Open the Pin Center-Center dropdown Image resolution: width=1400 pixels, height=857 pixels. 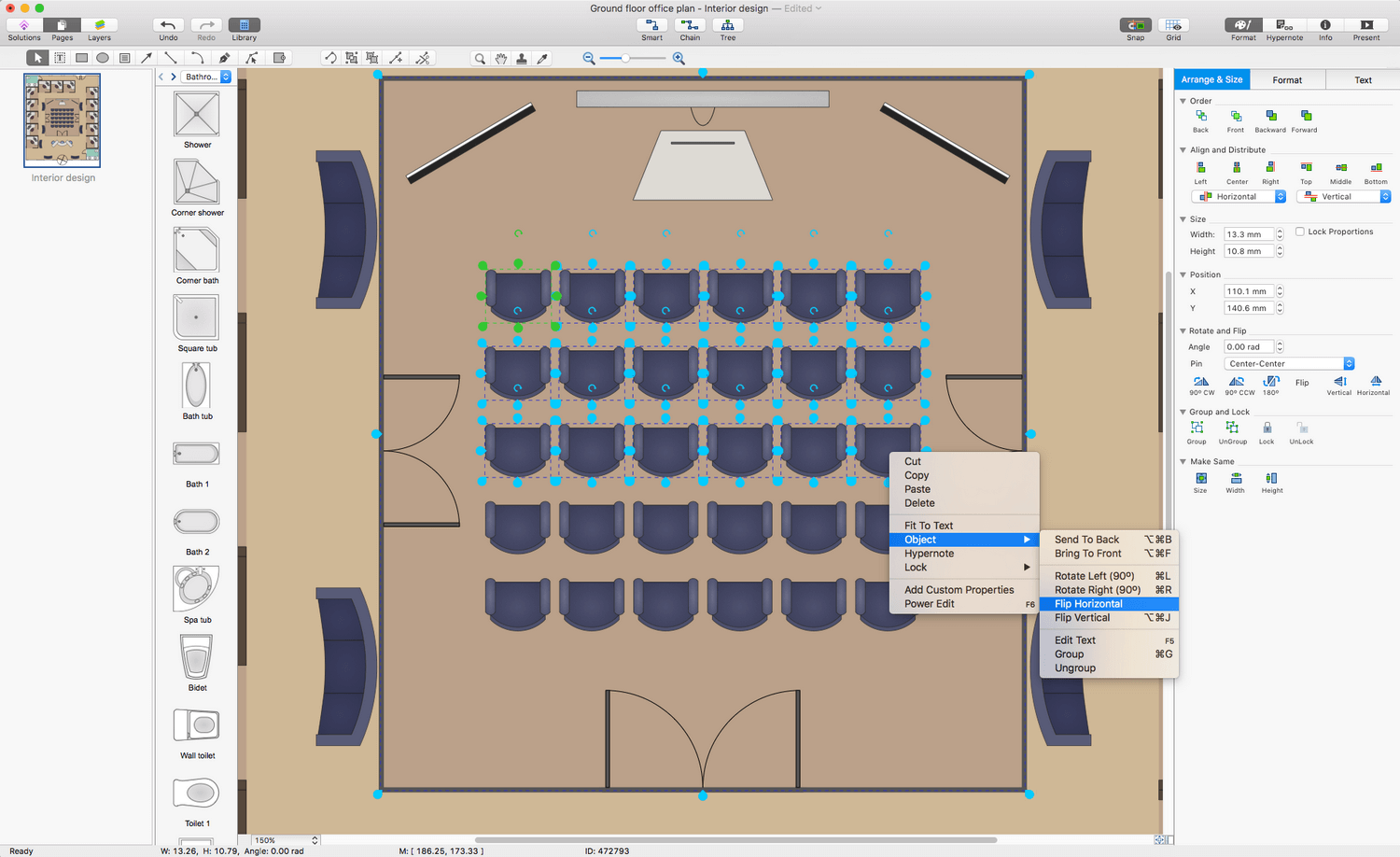tap(1289, 364)
